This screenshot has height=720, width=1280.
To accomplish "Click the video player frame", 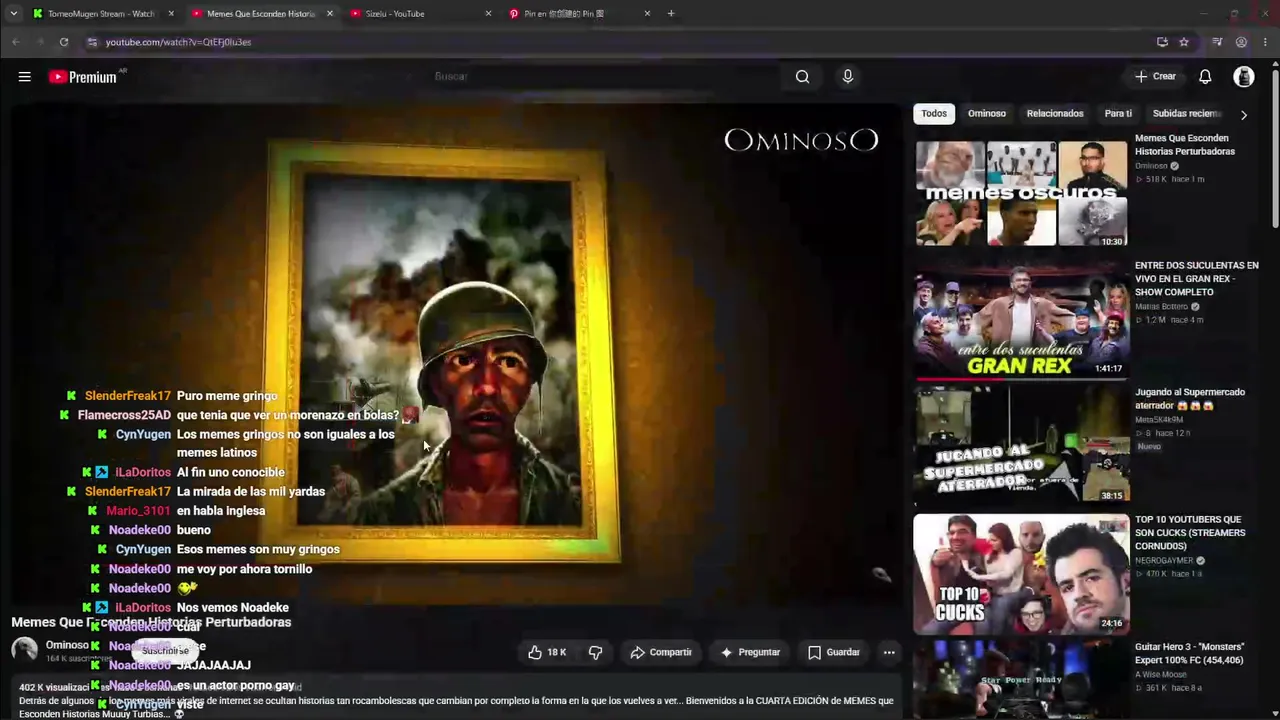I will pos(456,355).
